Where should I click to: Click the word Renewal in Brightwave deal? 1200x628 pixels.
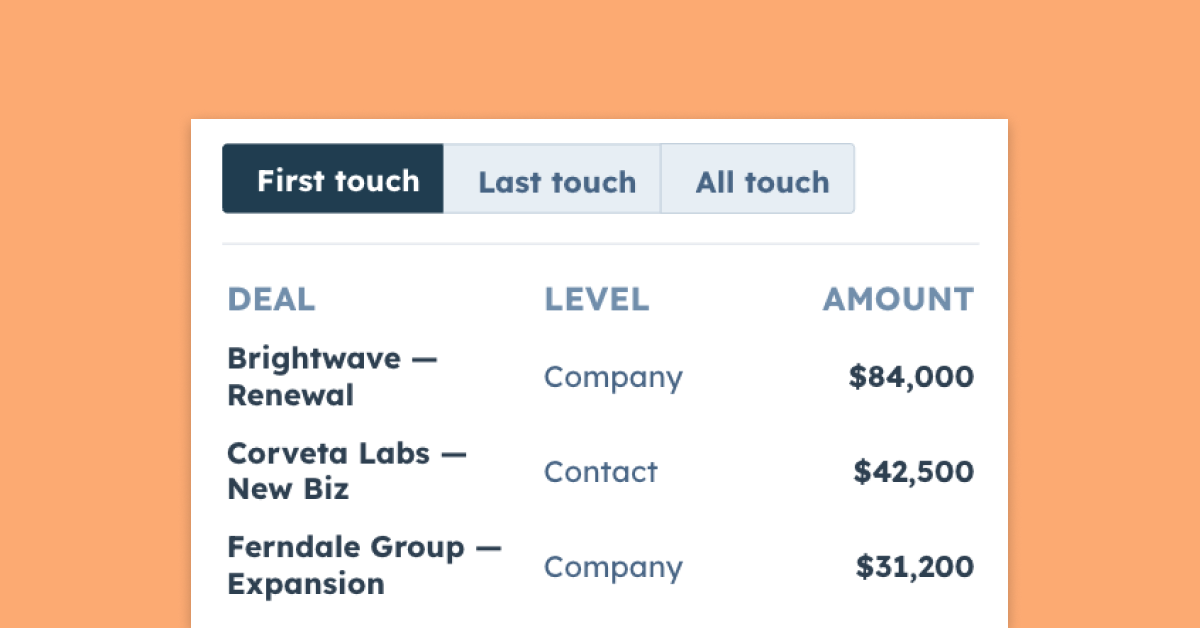coord(290,396)
